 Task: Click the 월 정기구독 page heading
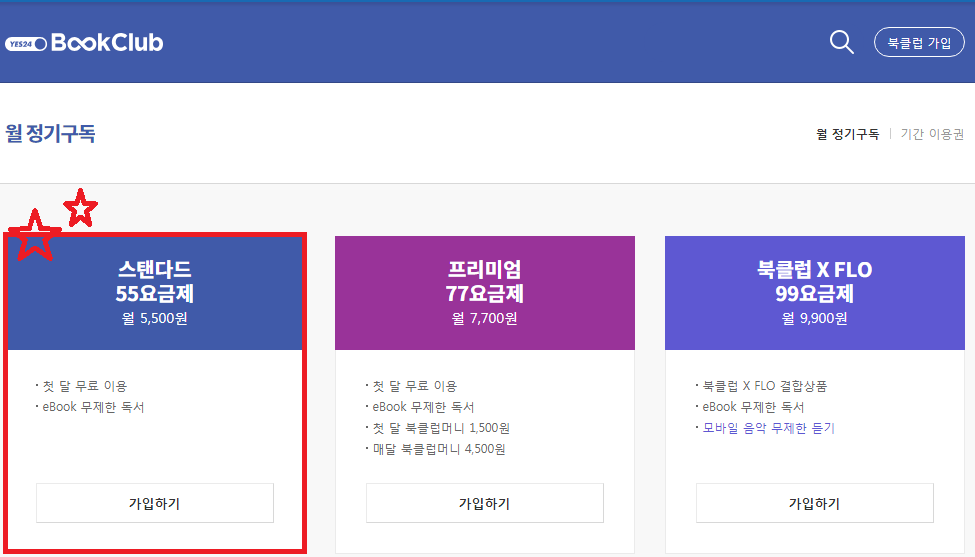pos(50,133)
